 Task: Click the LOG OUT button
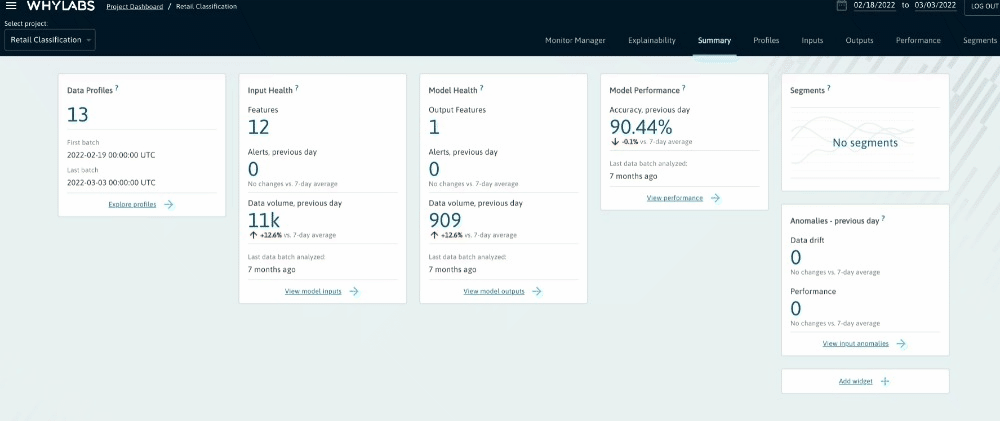pos(985,6)
